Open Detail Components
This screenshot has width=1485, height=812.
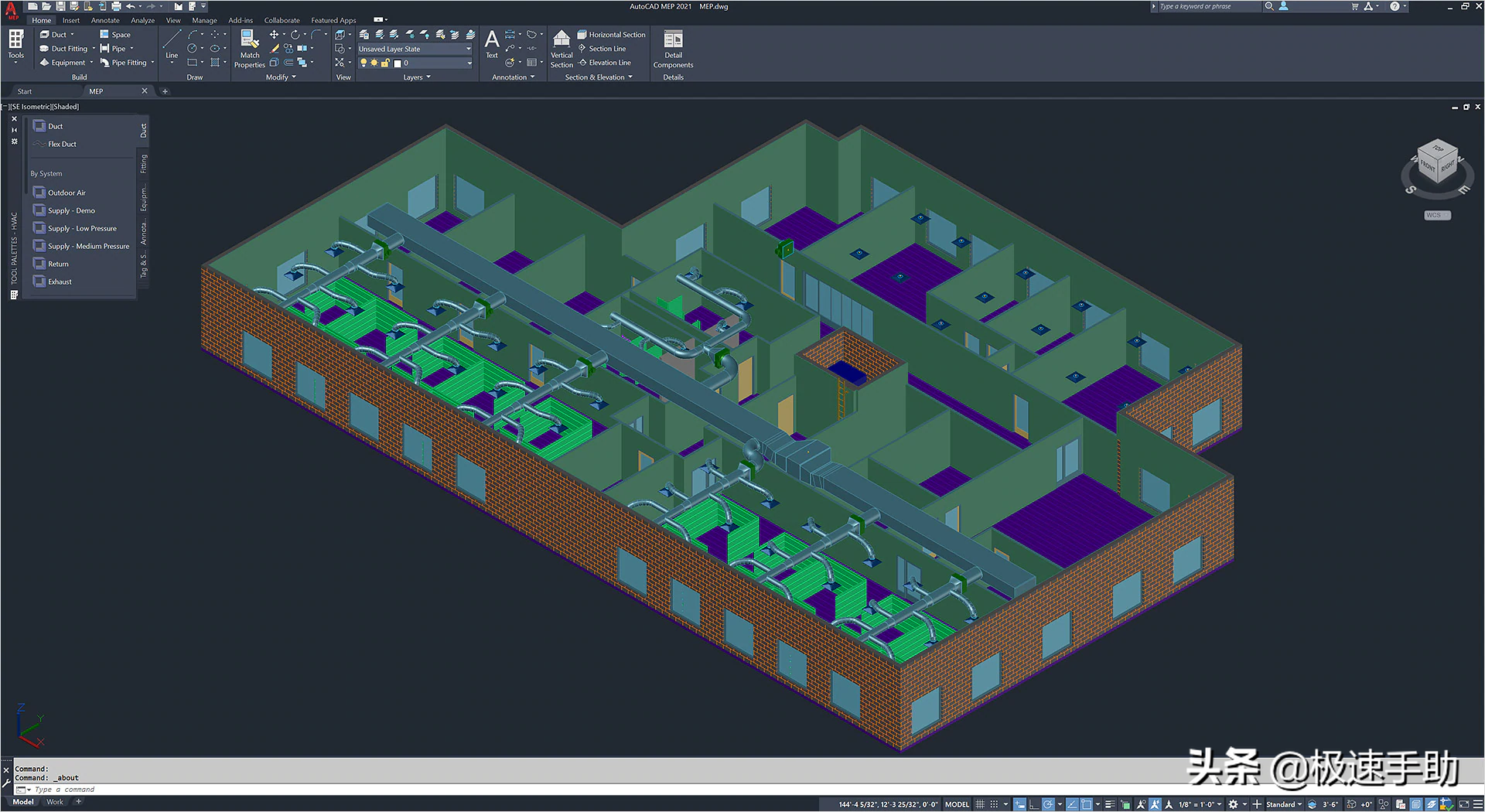tap(673, 49)
